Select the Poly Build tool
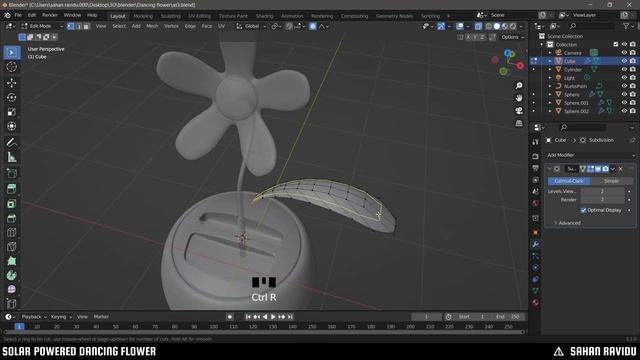Screen dimensions: 640x360 [x=11, y=261]
